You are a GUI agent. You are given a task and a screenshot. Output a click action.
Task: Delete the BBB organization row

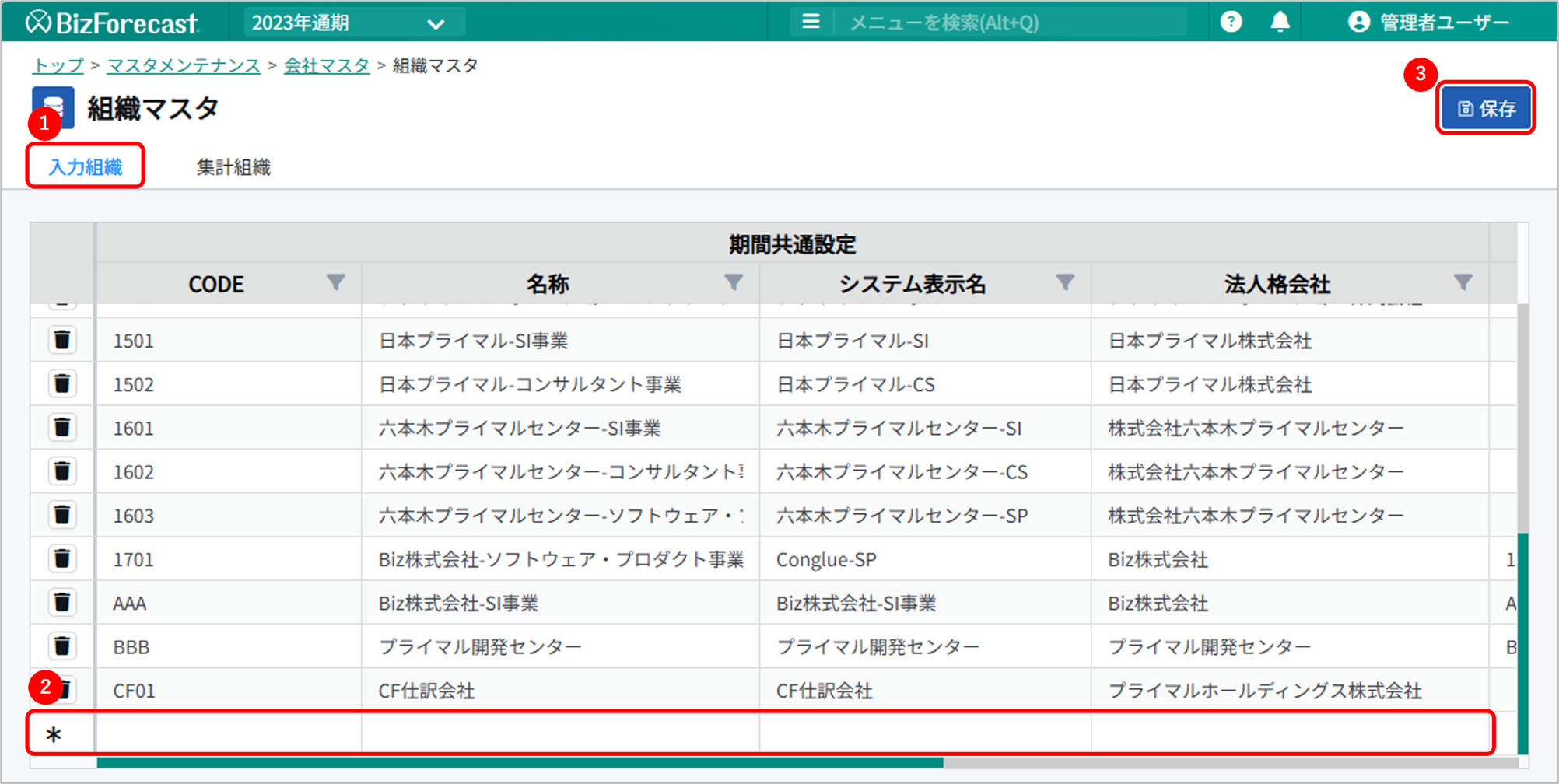coord(62,646)
